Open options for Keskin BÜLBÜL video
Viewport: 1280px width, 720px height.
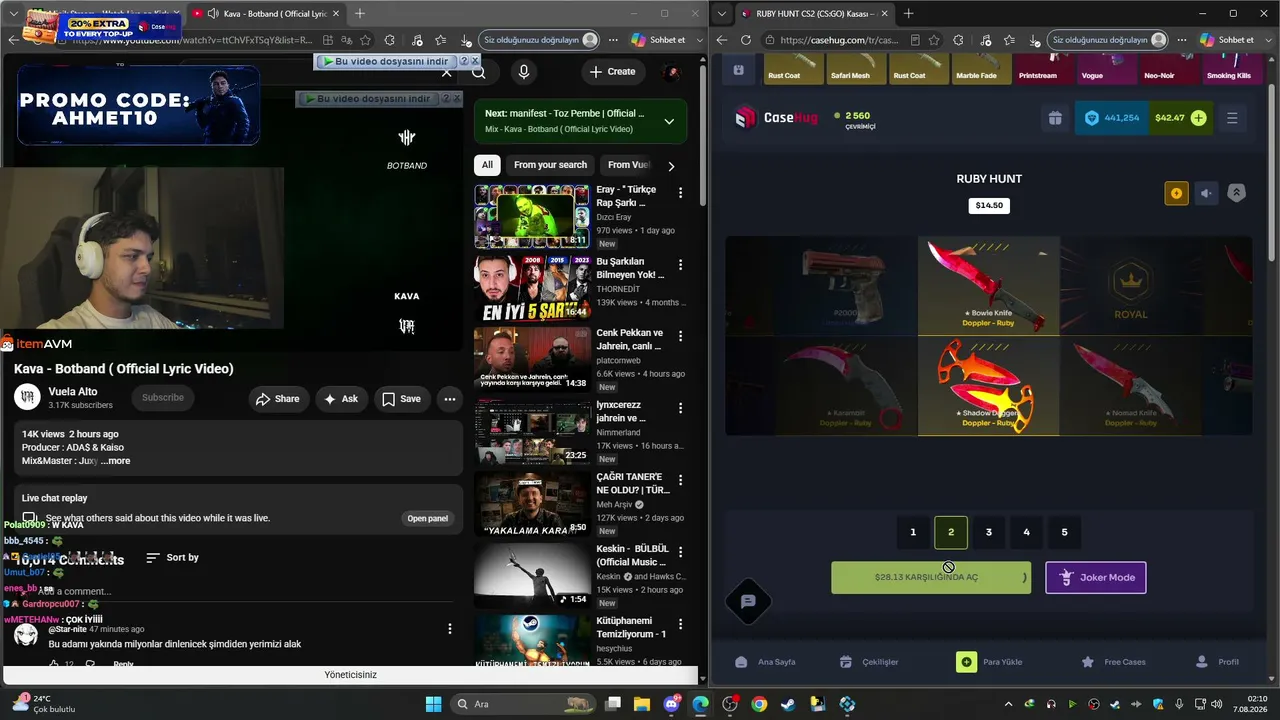click(681, 551)
